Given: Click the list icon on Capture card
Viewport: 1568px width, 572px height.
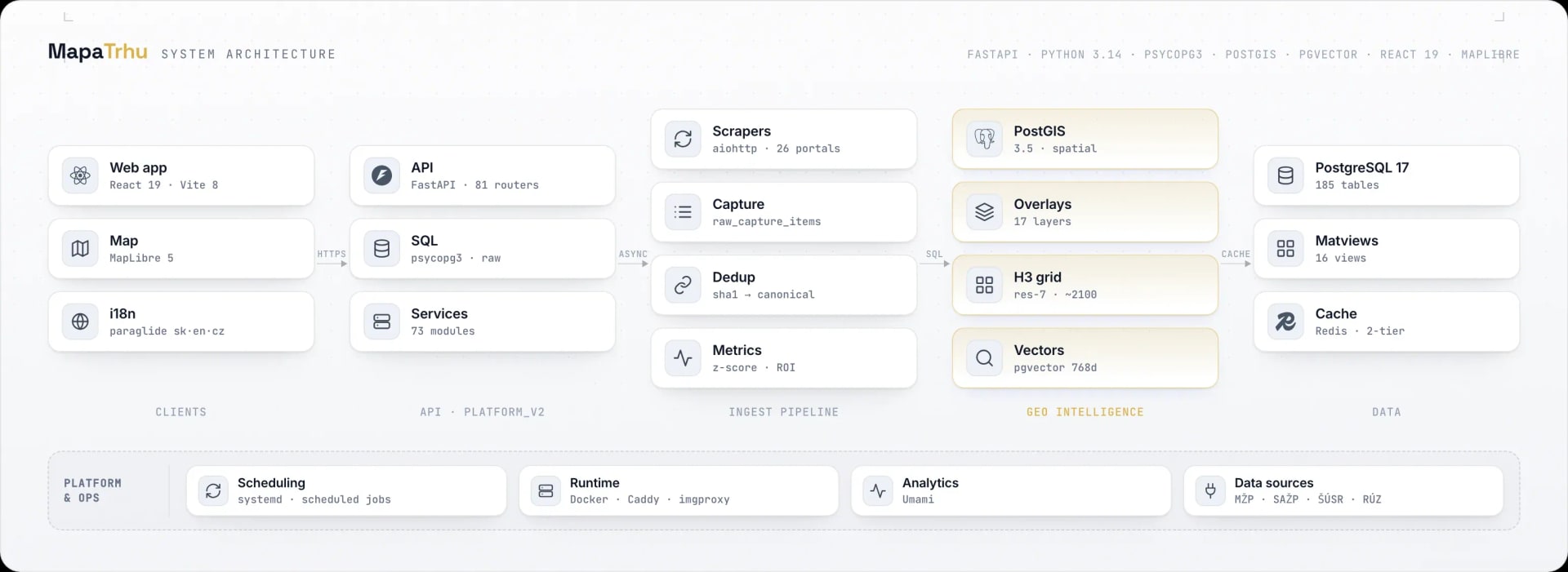Looking at the screenshot, I should (683, 212).
